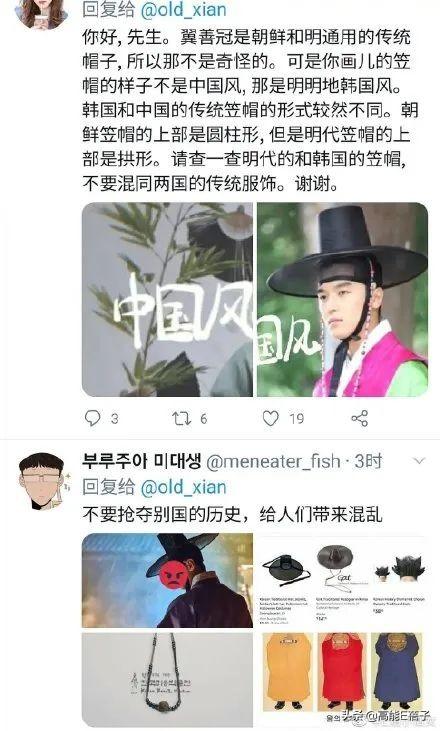
Task: Click the reply speech bubble icon
Action: [x=92, y=418]
